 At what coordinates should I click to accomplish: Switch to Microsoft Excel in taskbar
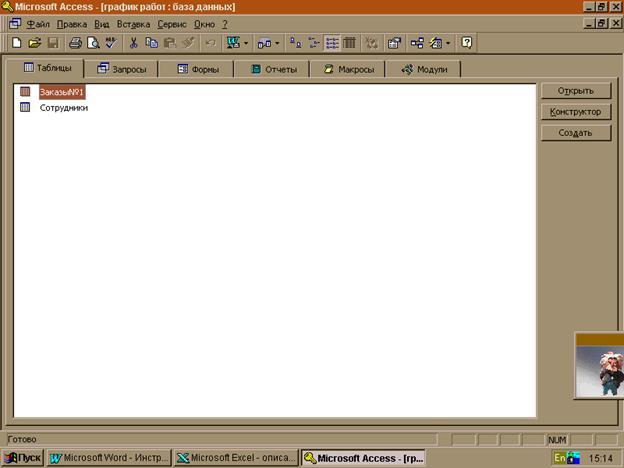click(236, 458)
